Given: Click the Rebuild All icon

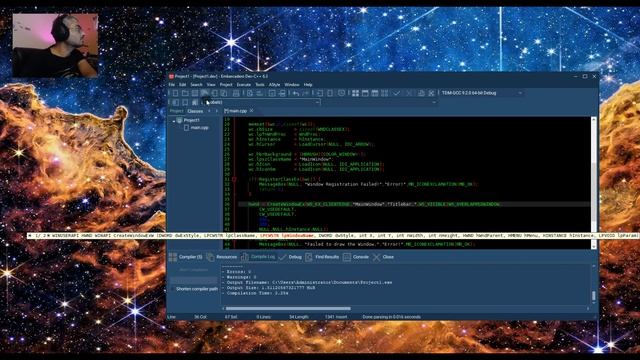Looking at the screenshot, I should click(384, 93).
